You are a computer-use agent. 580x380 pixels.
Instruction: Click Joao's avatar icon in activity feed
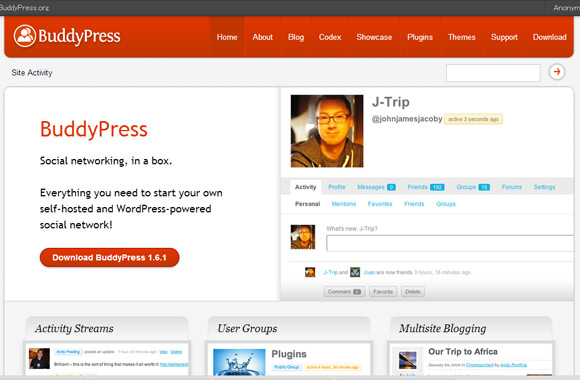pos(355,272)
